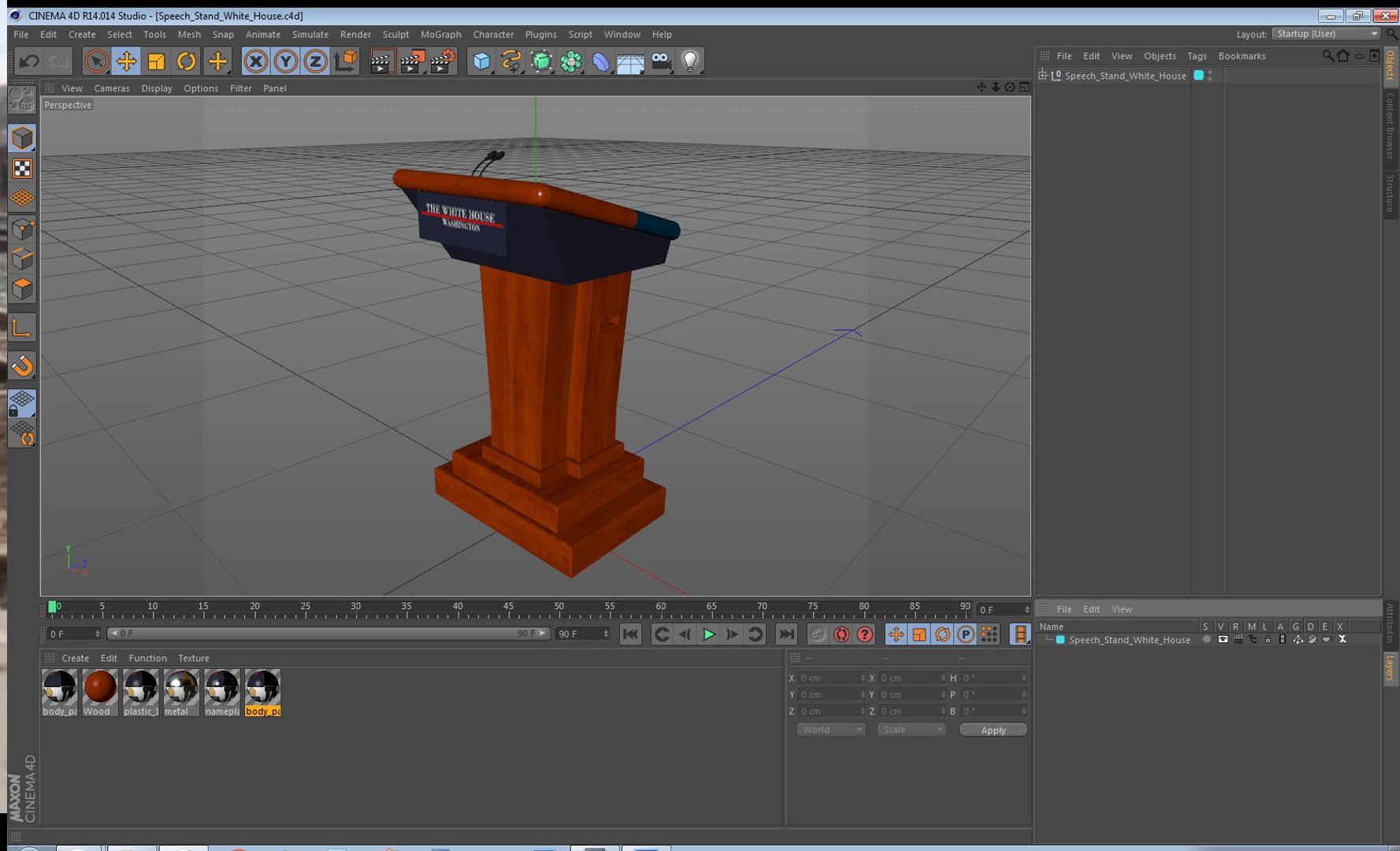Click the Undo arrow icon

(29, 61)
